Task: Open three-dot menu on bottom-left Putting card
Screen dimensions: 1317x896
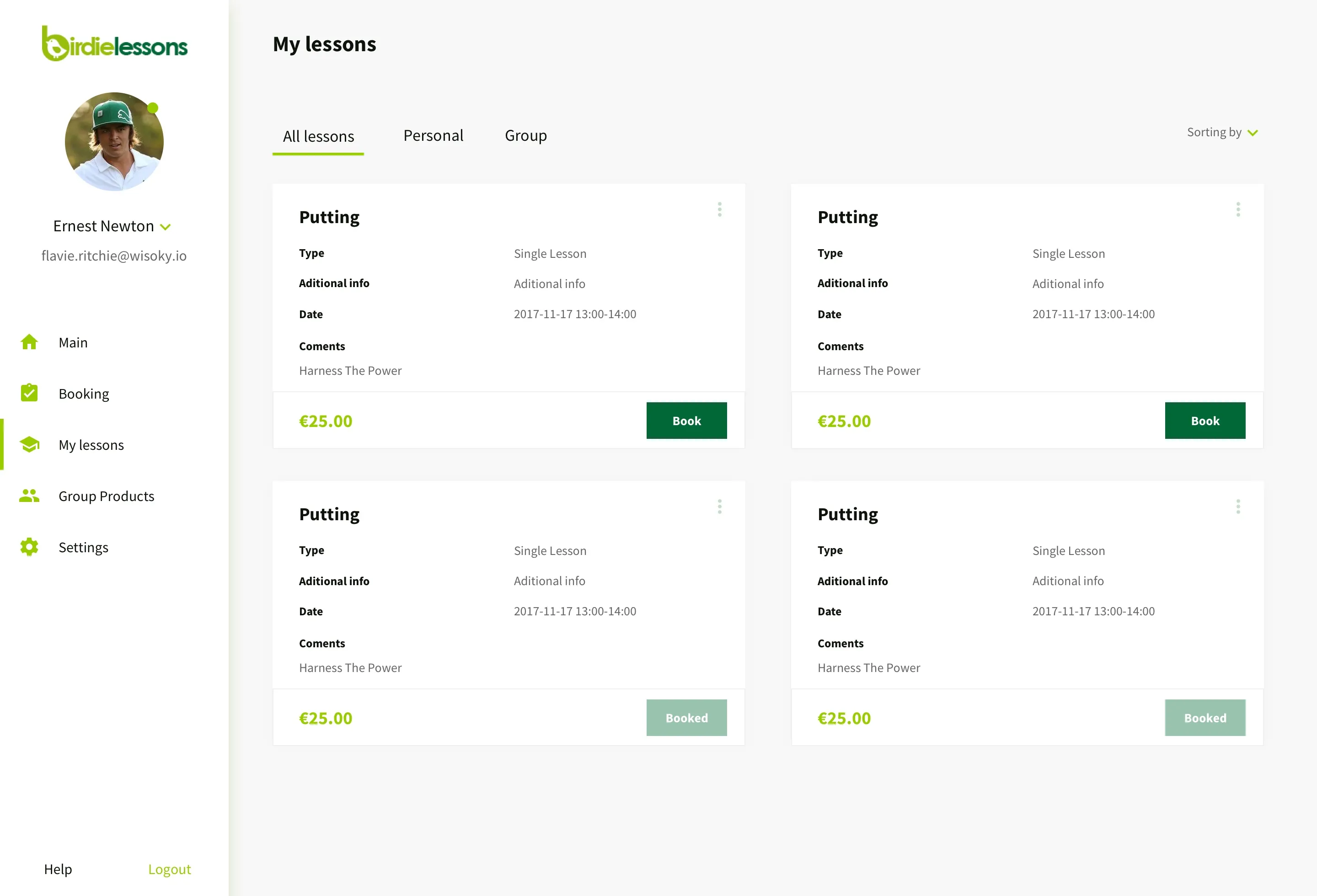Action: 719,507
